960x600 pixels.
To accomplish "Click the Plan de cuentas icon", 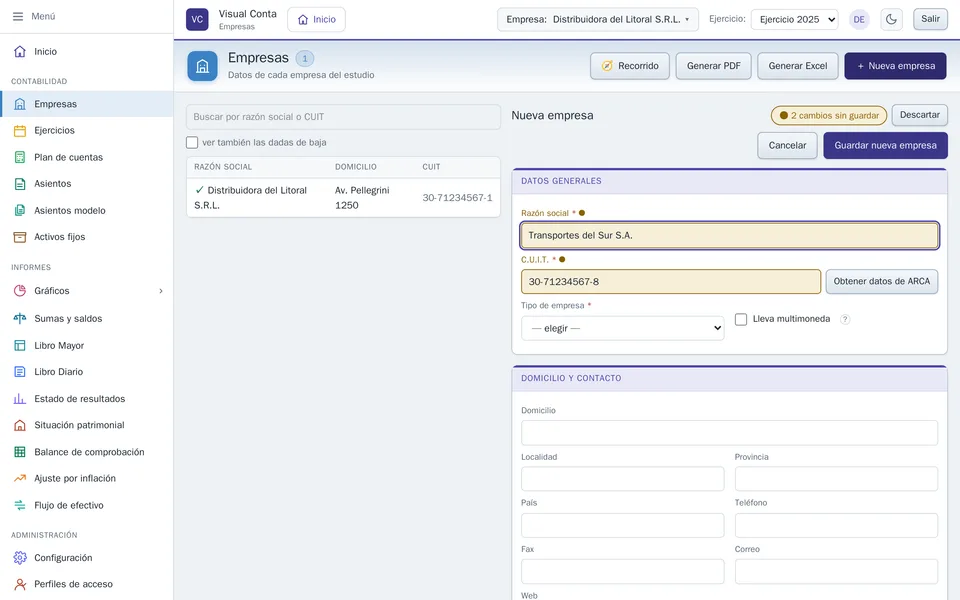I will [20, 157].
